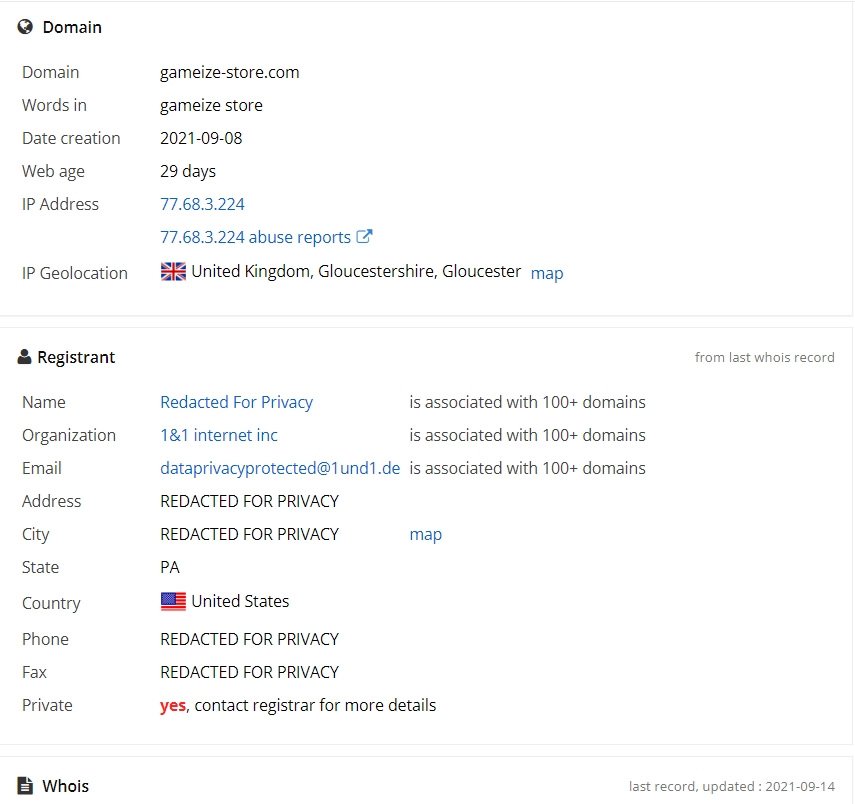Open the 1&1 internet inc organization link
This screenshot has height=804, width=855.
(x=219, y=435)
